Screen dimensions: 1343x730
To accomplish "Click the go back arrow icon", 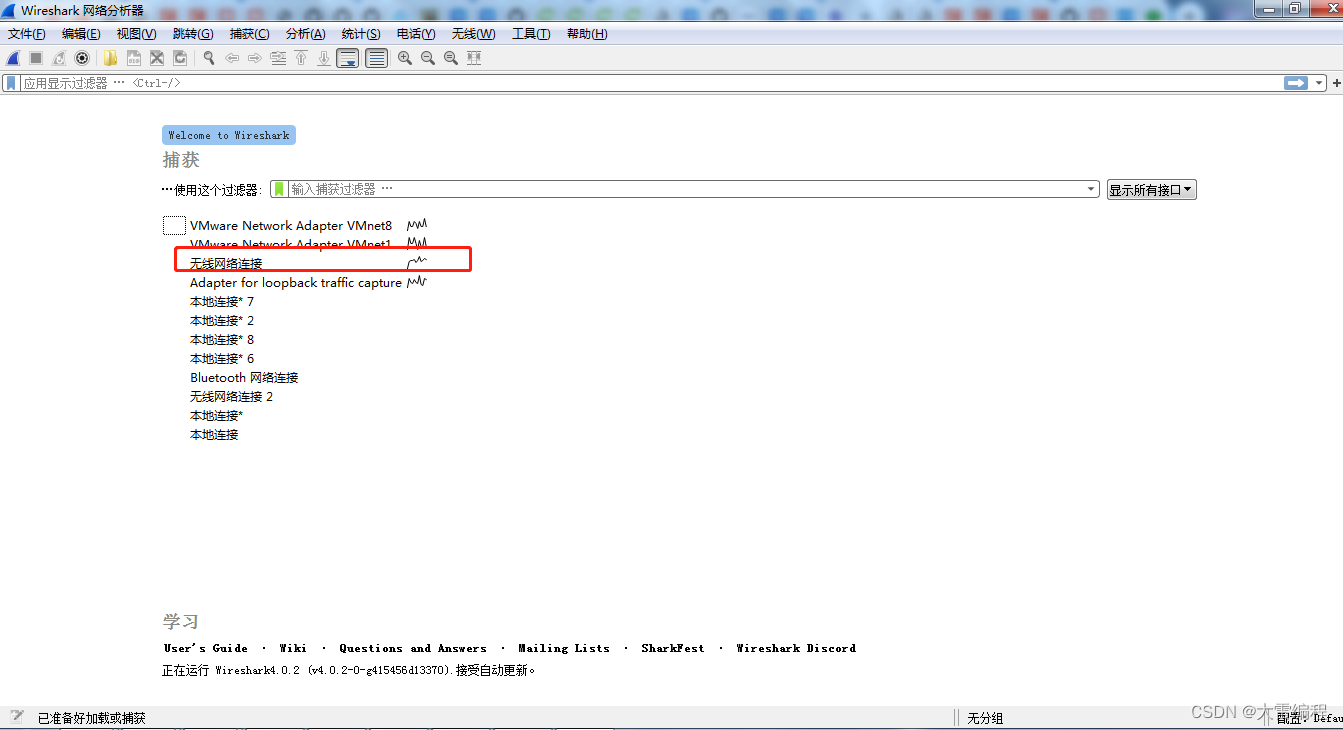I will (232, 58).
